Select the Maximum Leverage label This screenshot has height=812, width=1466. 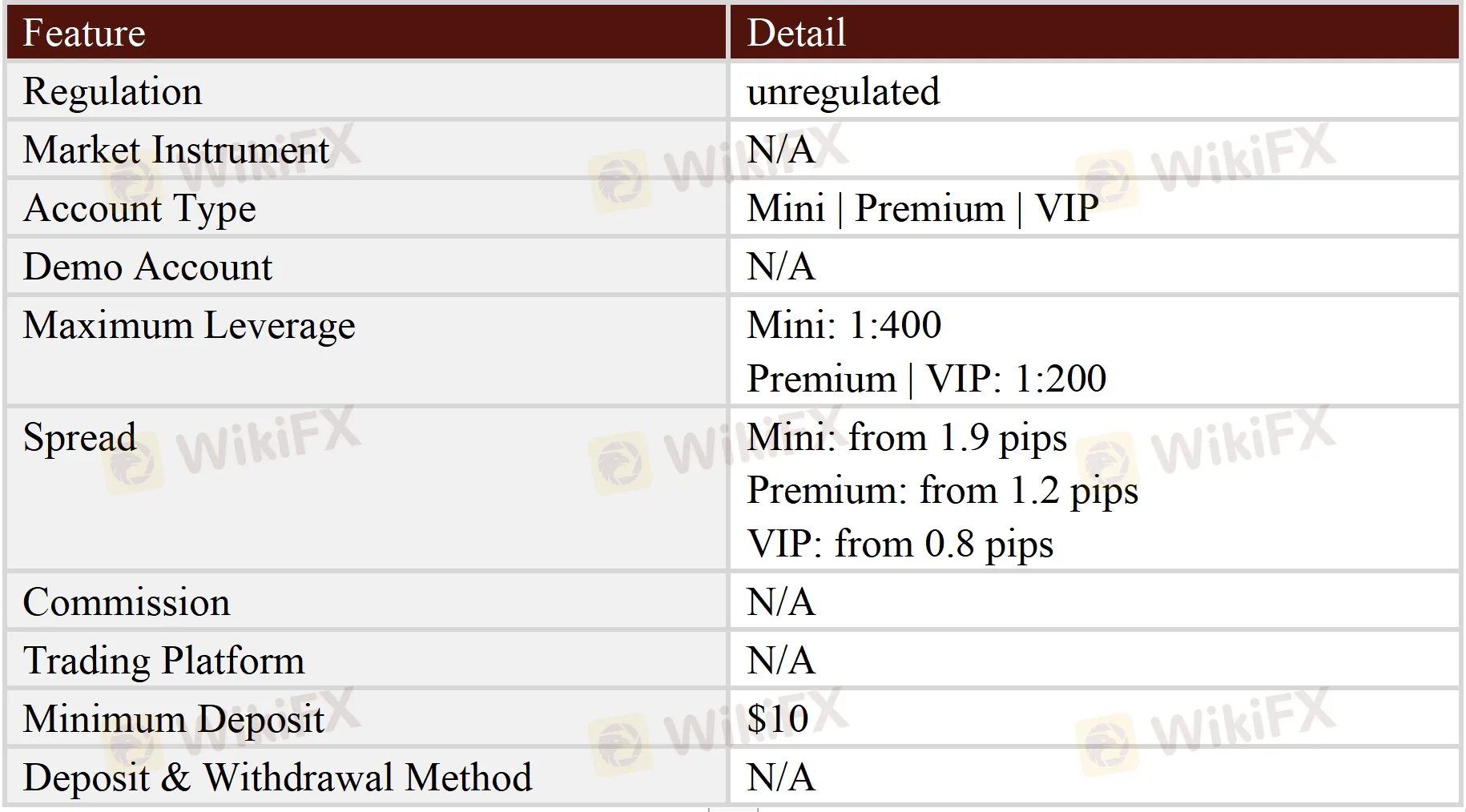point(189,325)
